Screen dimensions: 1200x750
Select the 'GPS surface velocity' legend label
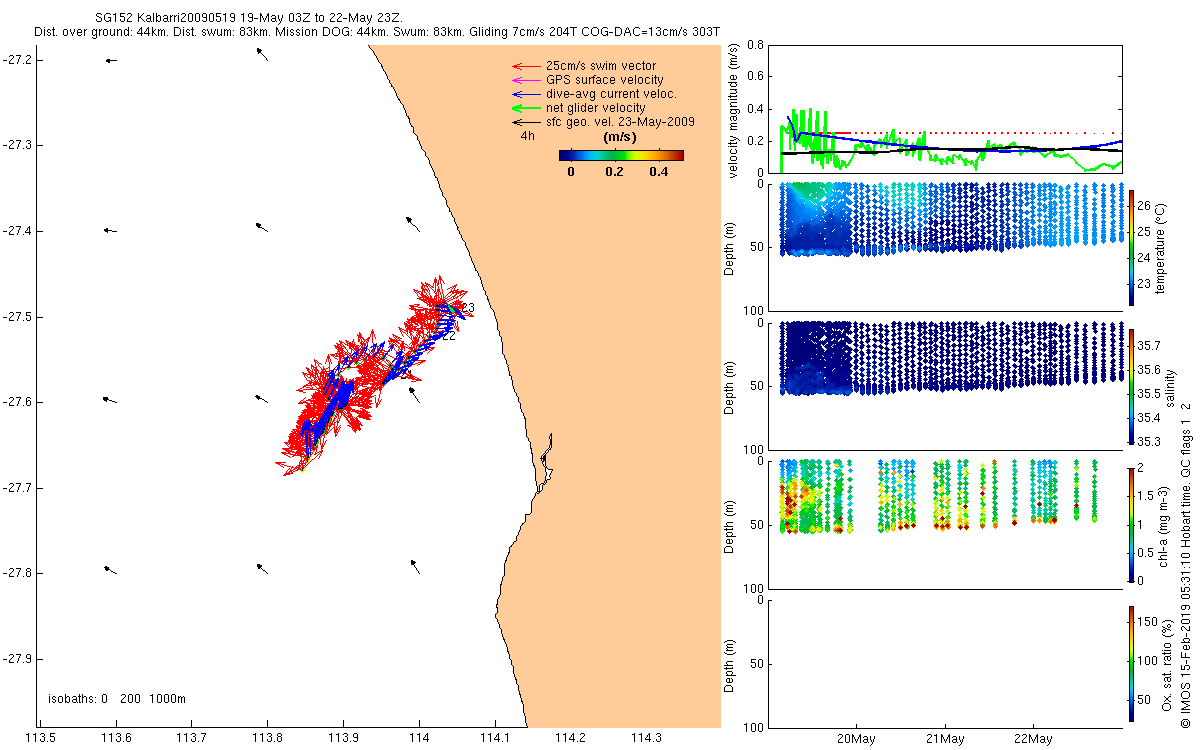[604, 80]
